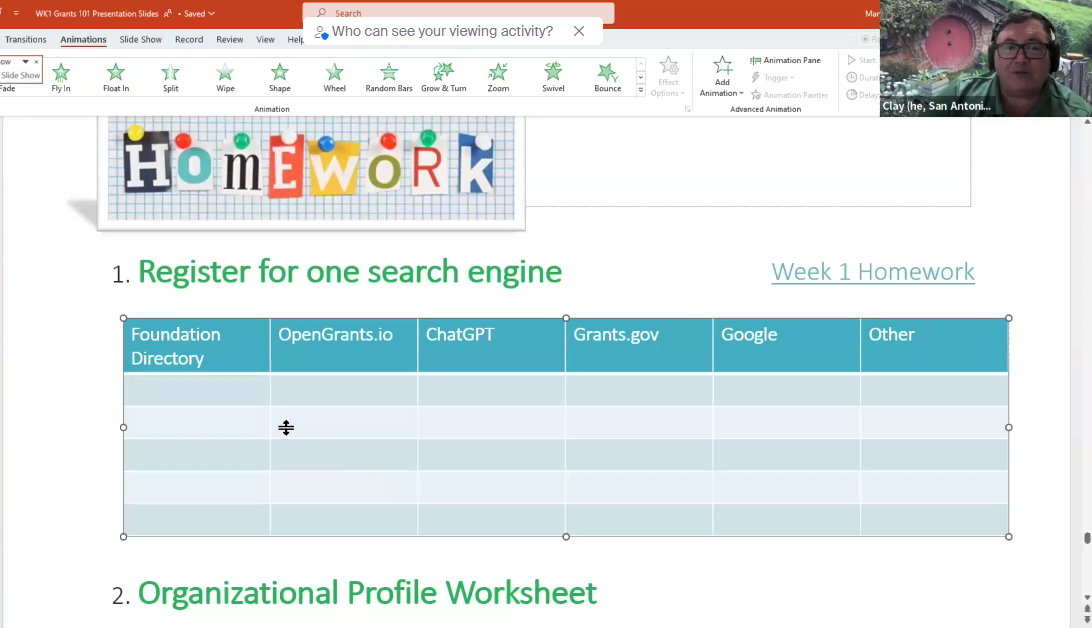Click the first empty cell under Foundation Directory
Viewport: 1092px width, 628px height.
tap(197, 390)
